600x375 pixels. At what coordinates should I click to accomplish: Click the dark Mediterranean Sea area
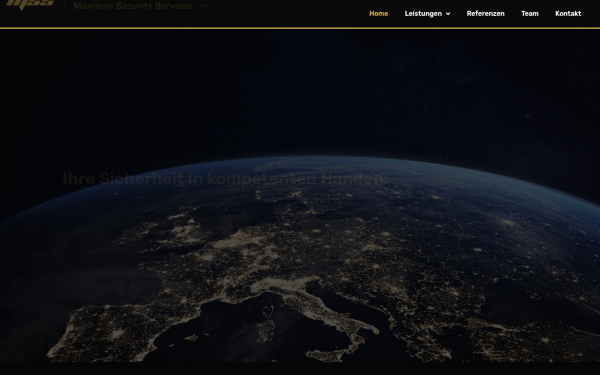[245, 329]
